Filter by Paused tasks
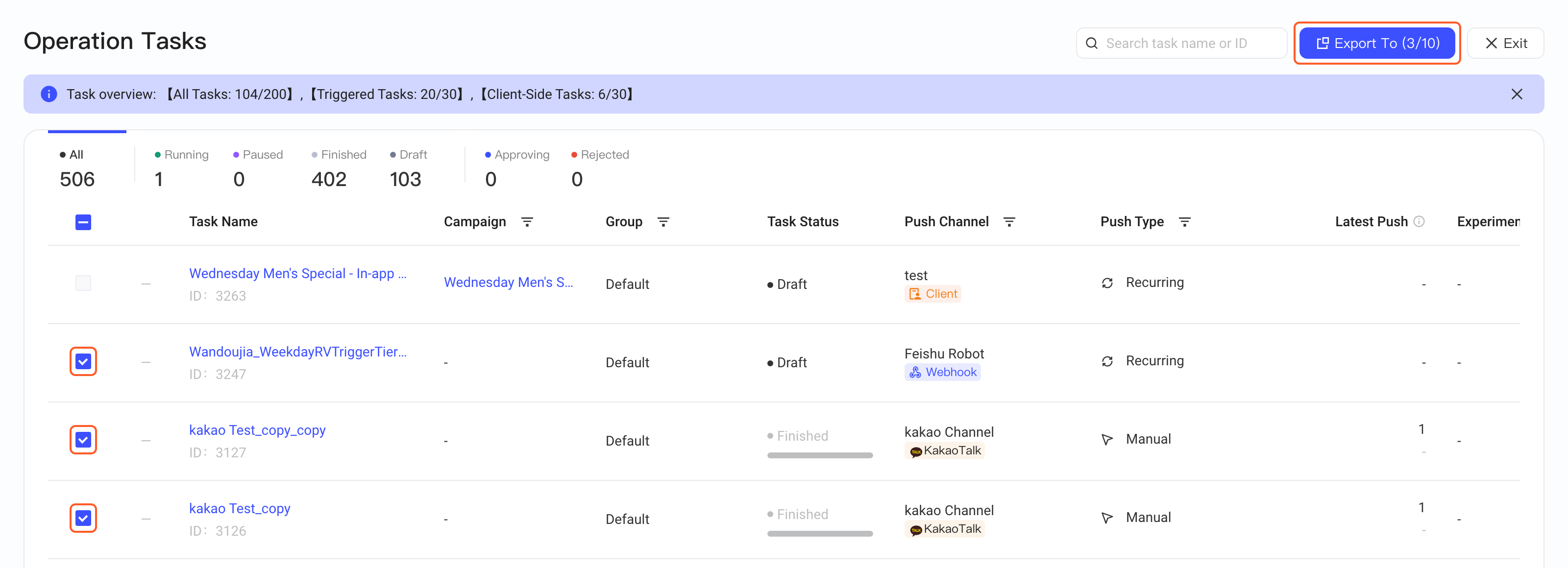 point(257,168)
